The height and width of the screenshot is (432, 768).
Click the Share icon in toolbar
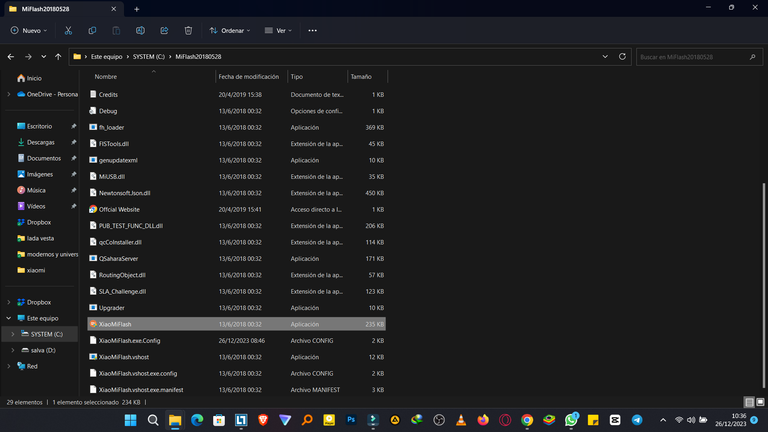coord(164,30)
